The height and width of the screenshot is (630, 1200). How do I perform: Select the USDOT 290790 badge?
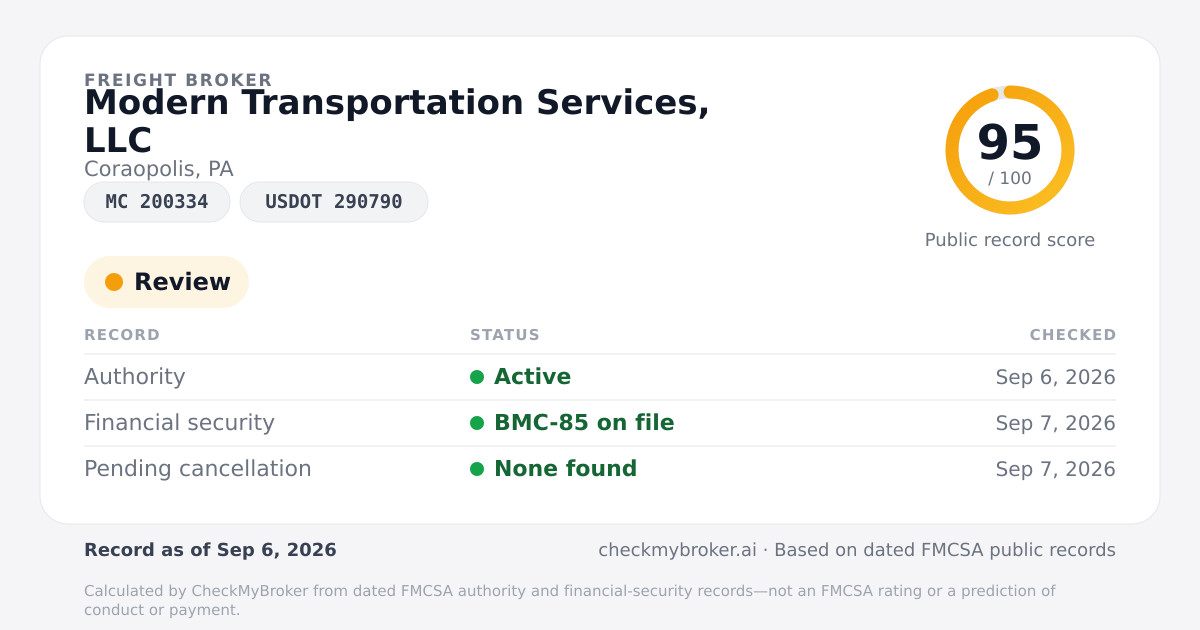[x=334, y=202]
